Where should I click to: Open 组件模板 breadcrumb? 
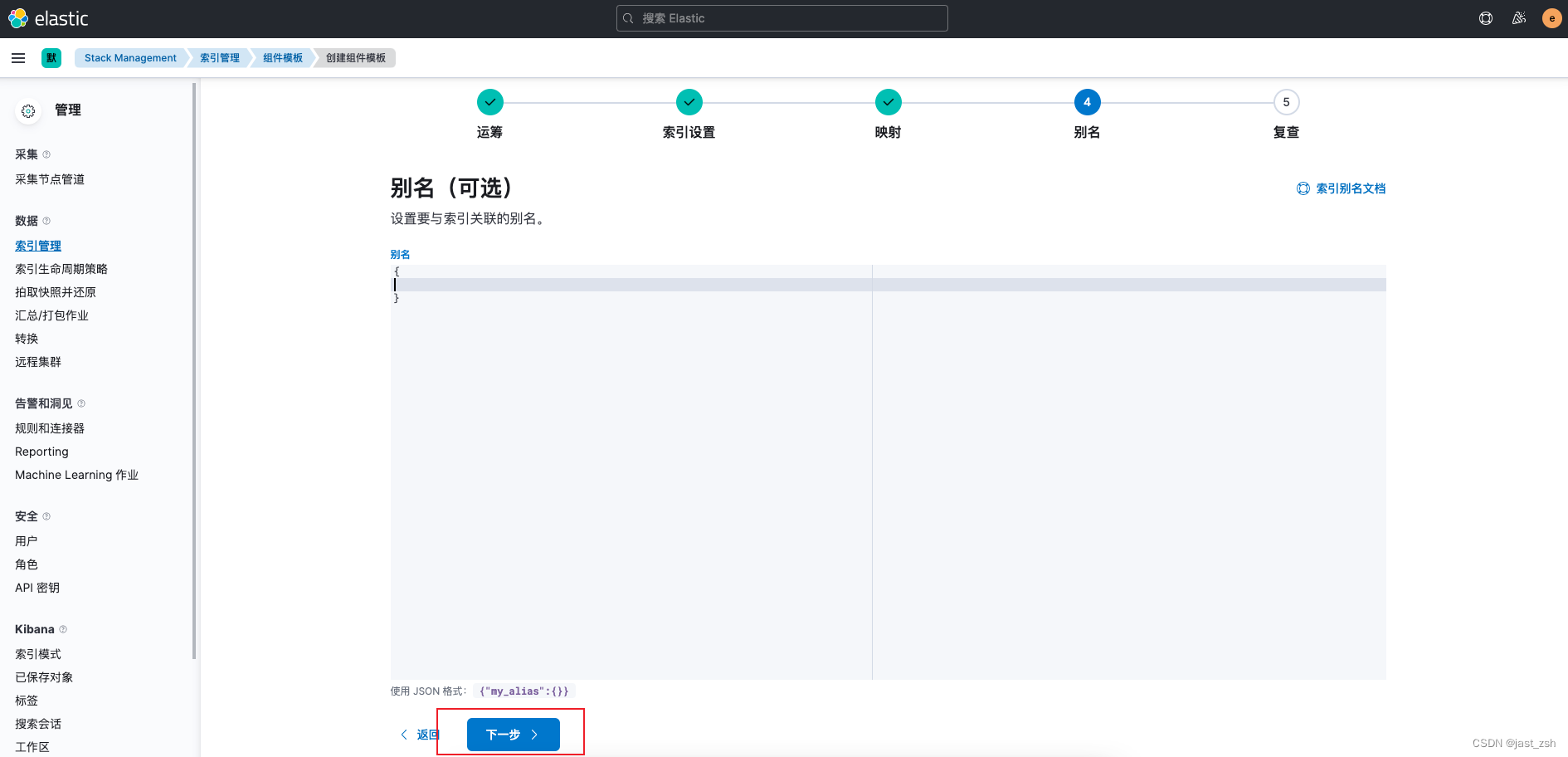pos(283,58)
